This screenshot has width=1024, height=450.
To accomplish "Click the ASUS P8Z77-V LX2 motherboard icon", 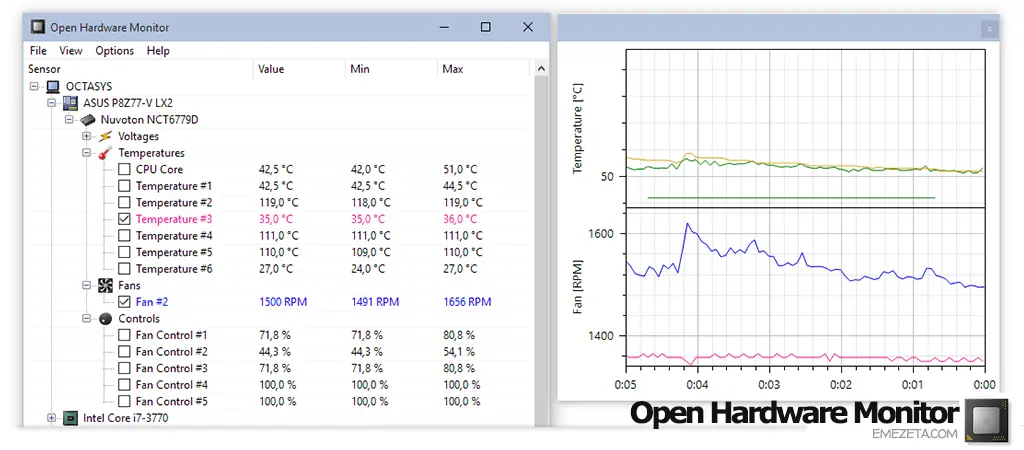I will click(71, 103).
